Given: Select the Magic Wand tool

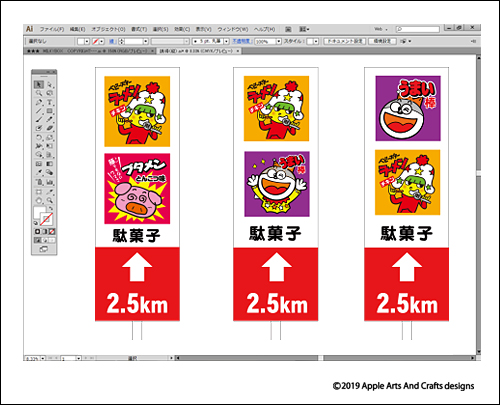Looking at the screenshot, I should click(x=39, y=93).
